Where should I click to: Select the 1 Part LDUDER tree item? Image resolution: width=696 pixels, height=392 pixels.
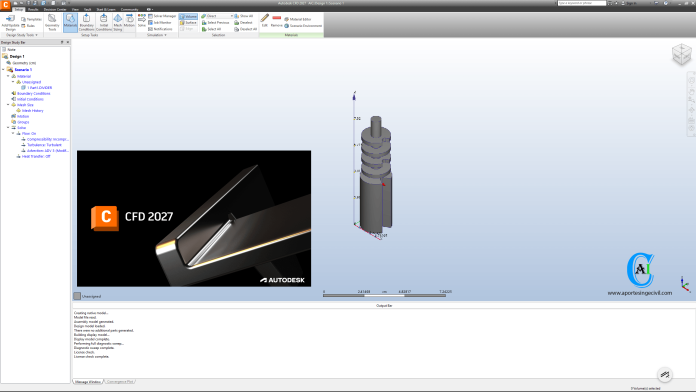40,87
